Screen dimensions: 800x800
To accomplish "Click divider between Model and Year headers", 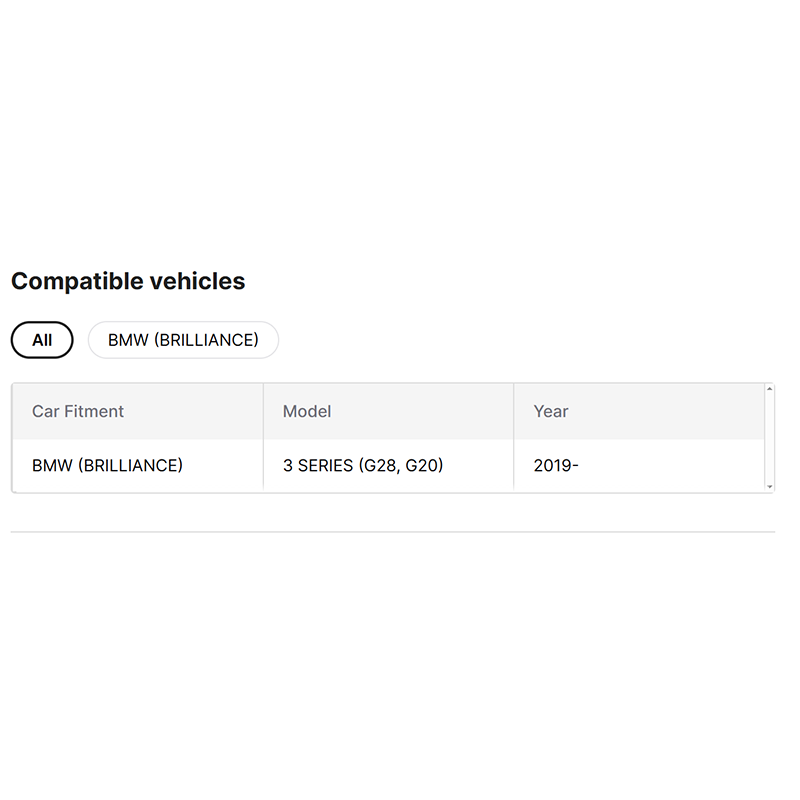I will (514, 411).
